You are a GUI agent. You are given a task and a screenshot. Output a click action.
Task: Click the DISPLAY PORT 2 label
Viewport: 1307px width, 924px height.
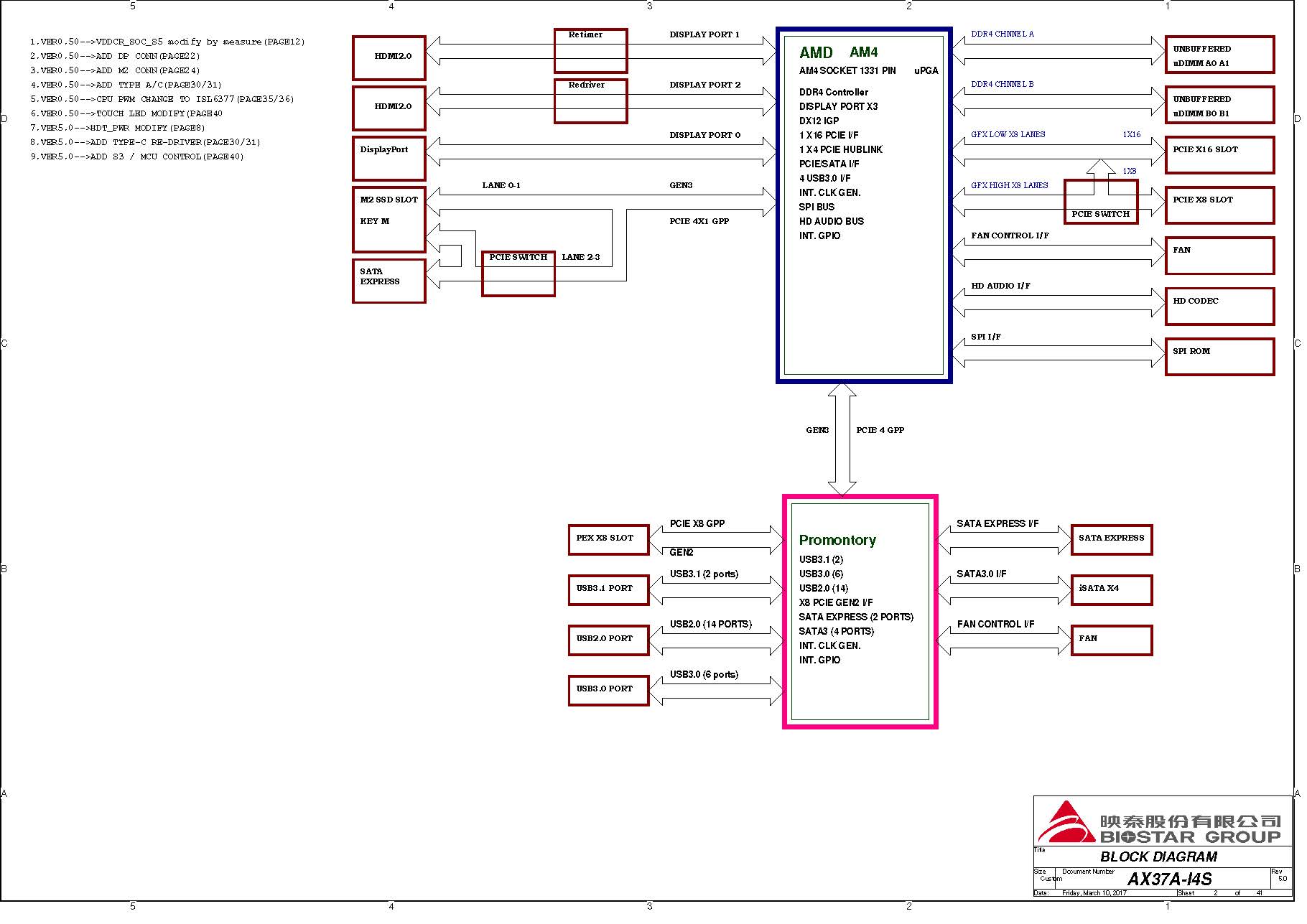click(x=705, y=85)
